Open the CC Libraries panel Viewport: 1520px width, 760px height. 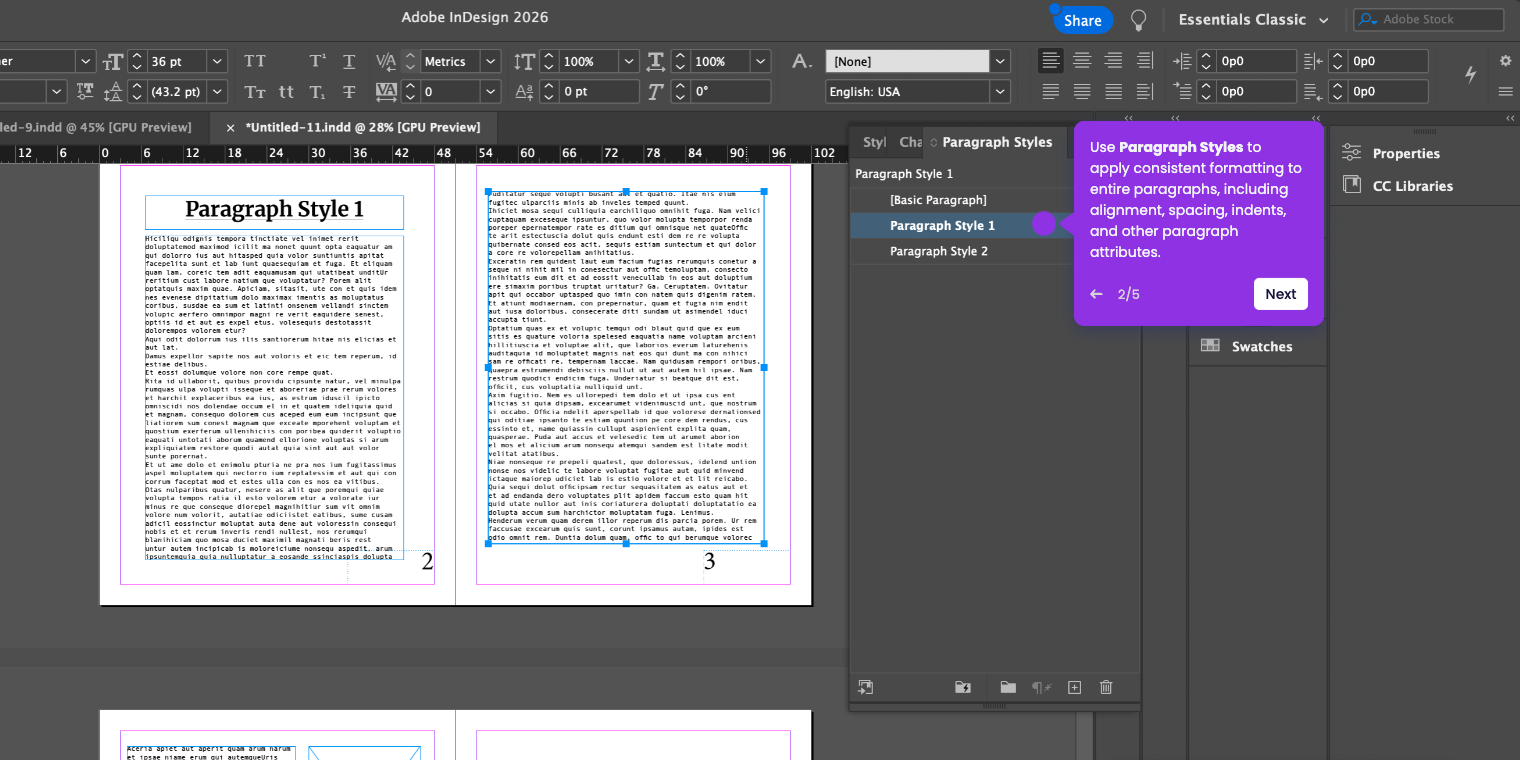point(1412,186)
